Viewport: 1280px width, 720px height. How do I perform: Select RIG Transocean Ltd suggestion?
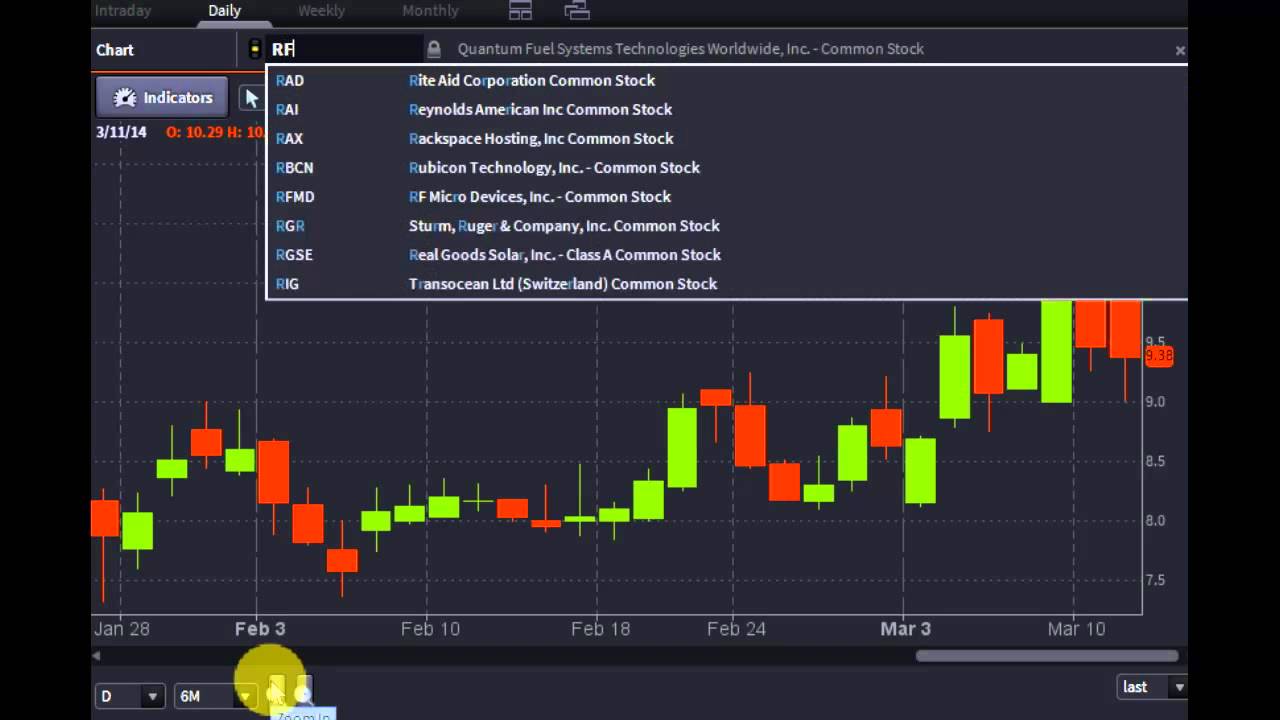tap(726, 283)
